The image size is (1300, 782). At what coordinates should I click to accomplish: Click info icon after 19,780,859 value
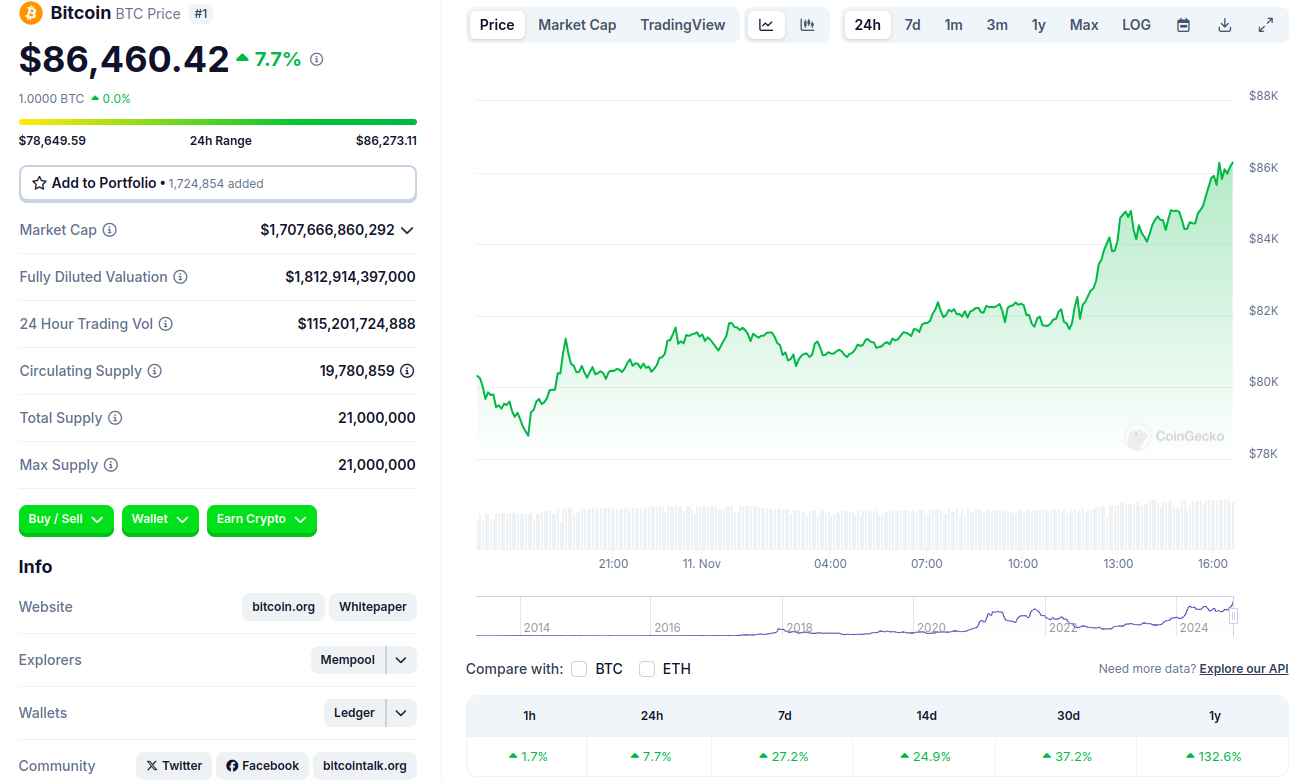[407, 371]
